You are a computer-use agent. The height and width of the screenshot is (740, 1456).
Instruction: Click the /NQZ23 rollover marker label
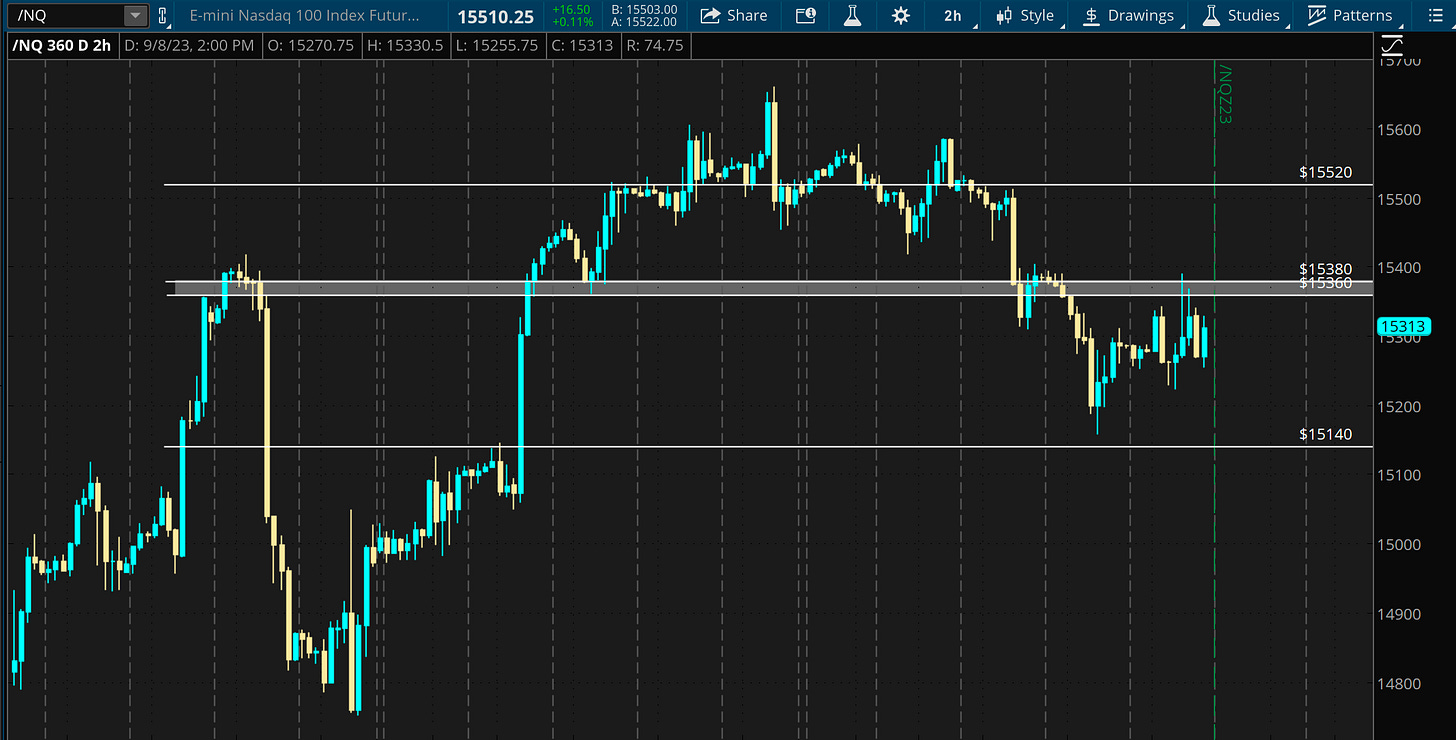[x=1224, y=95]
